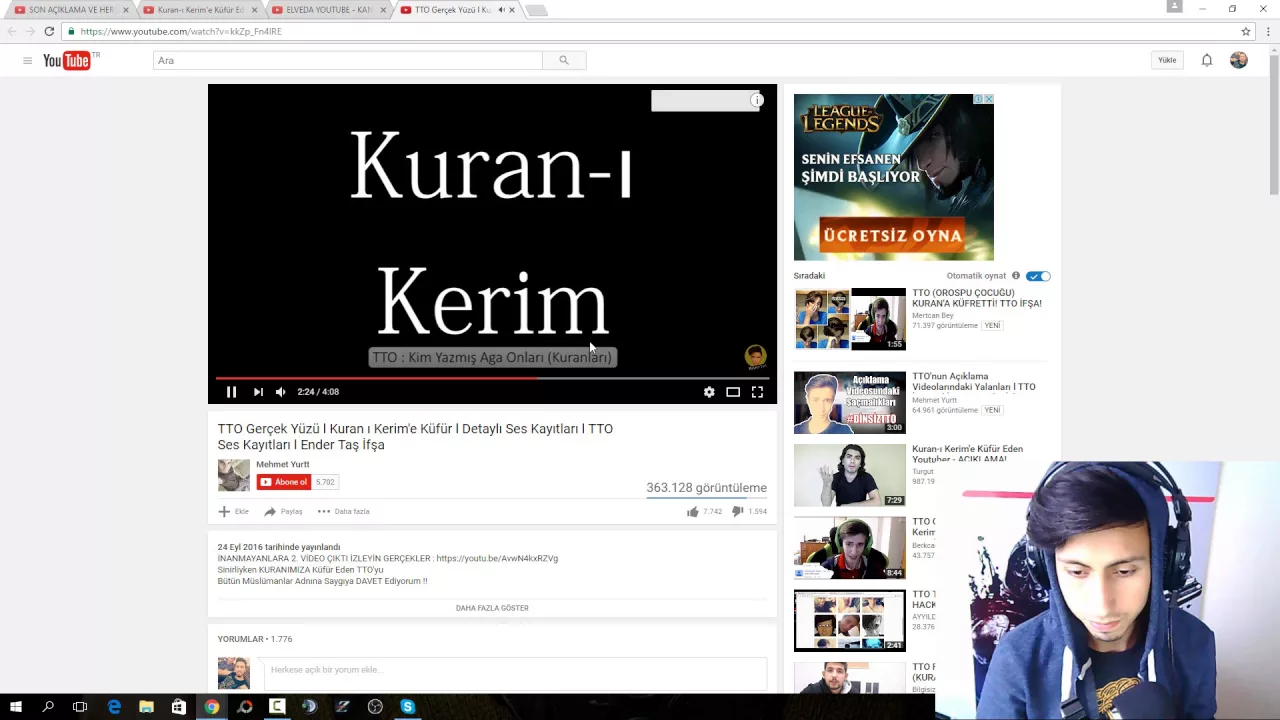This screenshot has height=720, width=1280.
Task: Share the video with Paylaş
Action: tap(283, 511)
